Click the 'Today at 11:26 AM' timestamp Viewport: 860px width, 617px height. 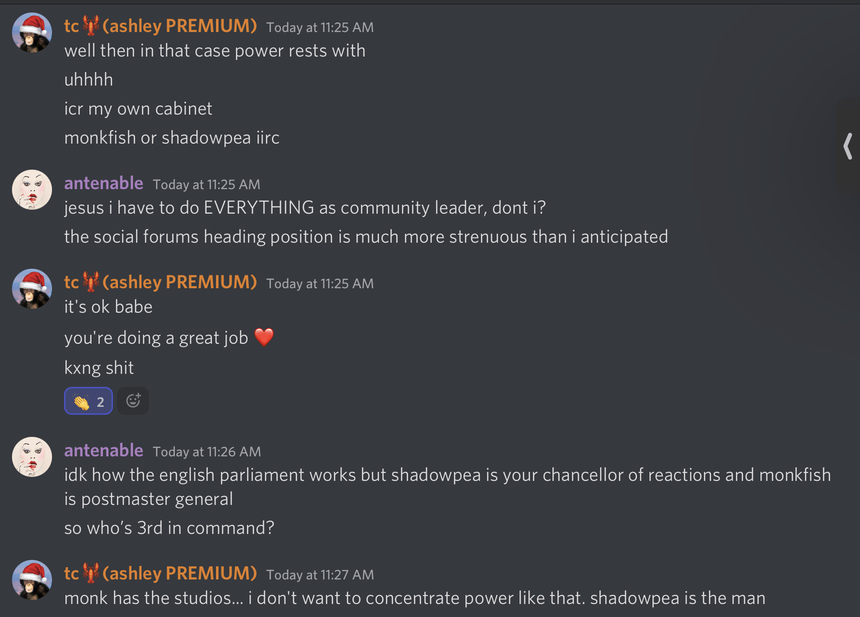point(207,452)
